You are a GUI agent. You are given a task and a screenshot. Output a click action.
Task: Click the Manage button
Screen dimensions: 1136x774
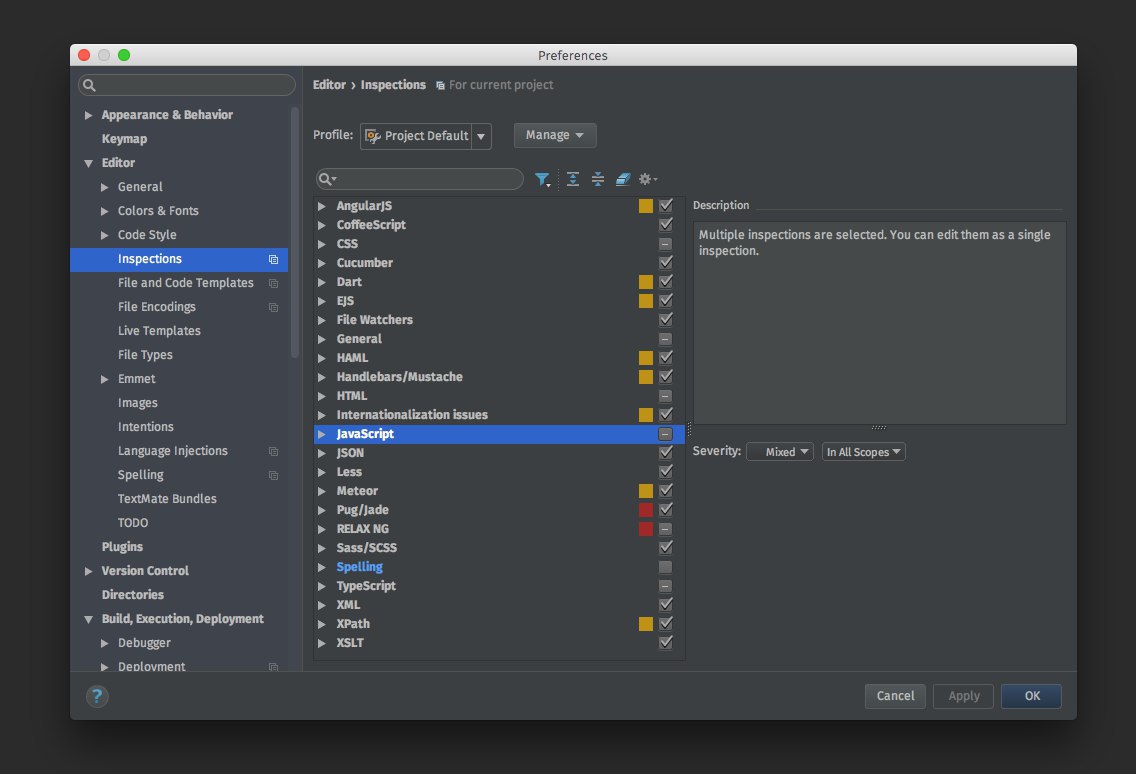pos(555,135)
